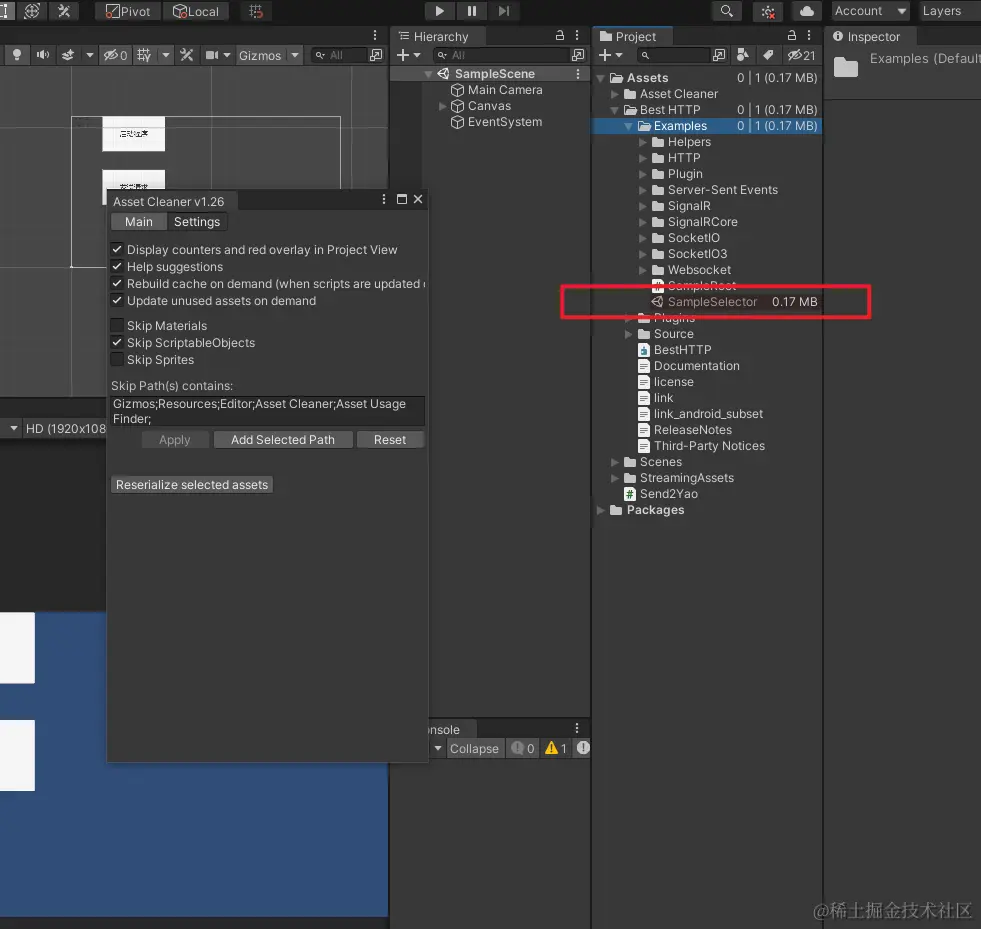This screenshot has height=929, width=981.
Task: Expand the Canvas object
Action: point(442,106)
